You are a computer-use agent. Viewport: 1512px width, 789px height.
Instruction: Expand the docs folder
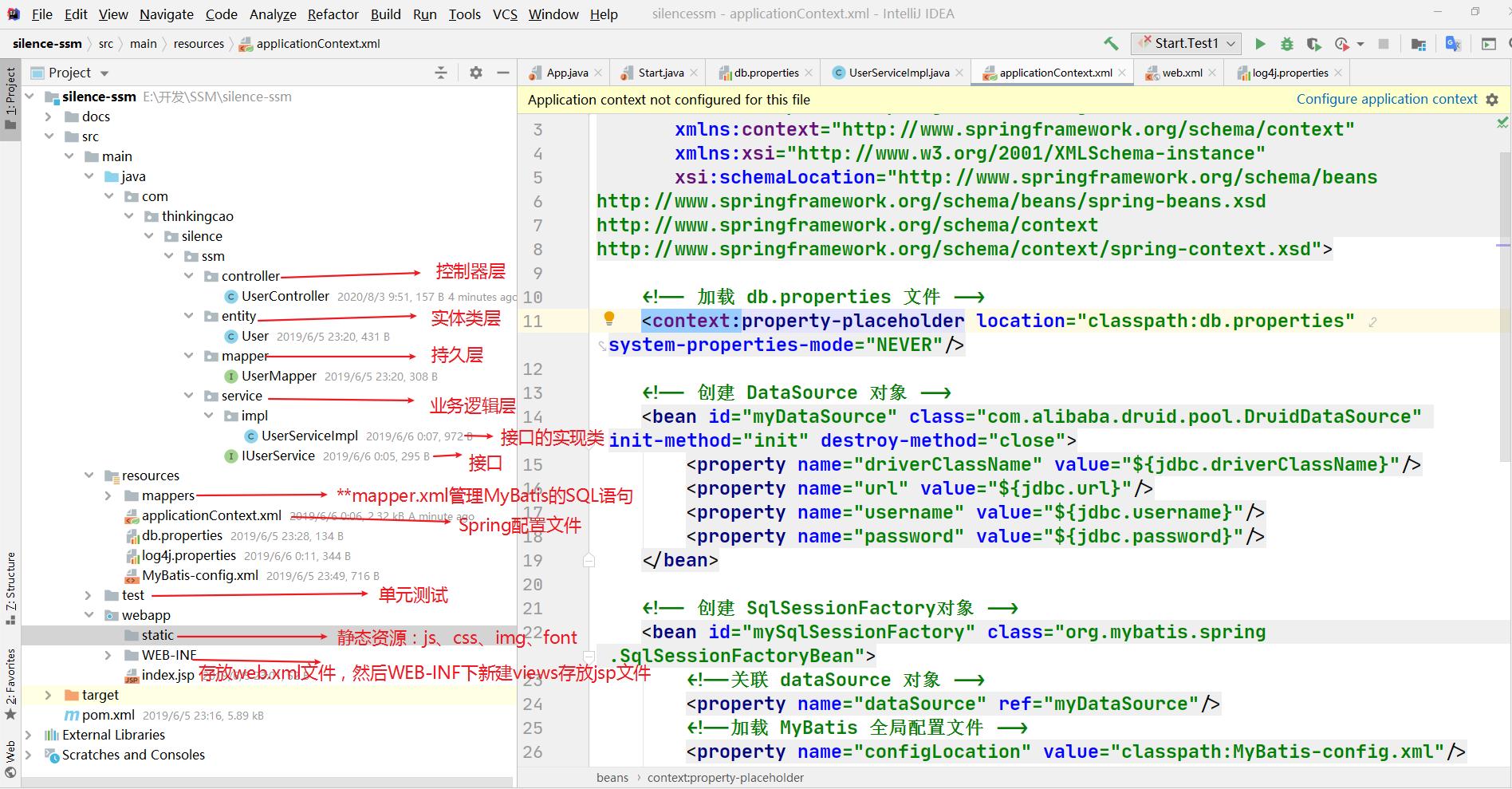pyautogui.click(x=49, y=116)
